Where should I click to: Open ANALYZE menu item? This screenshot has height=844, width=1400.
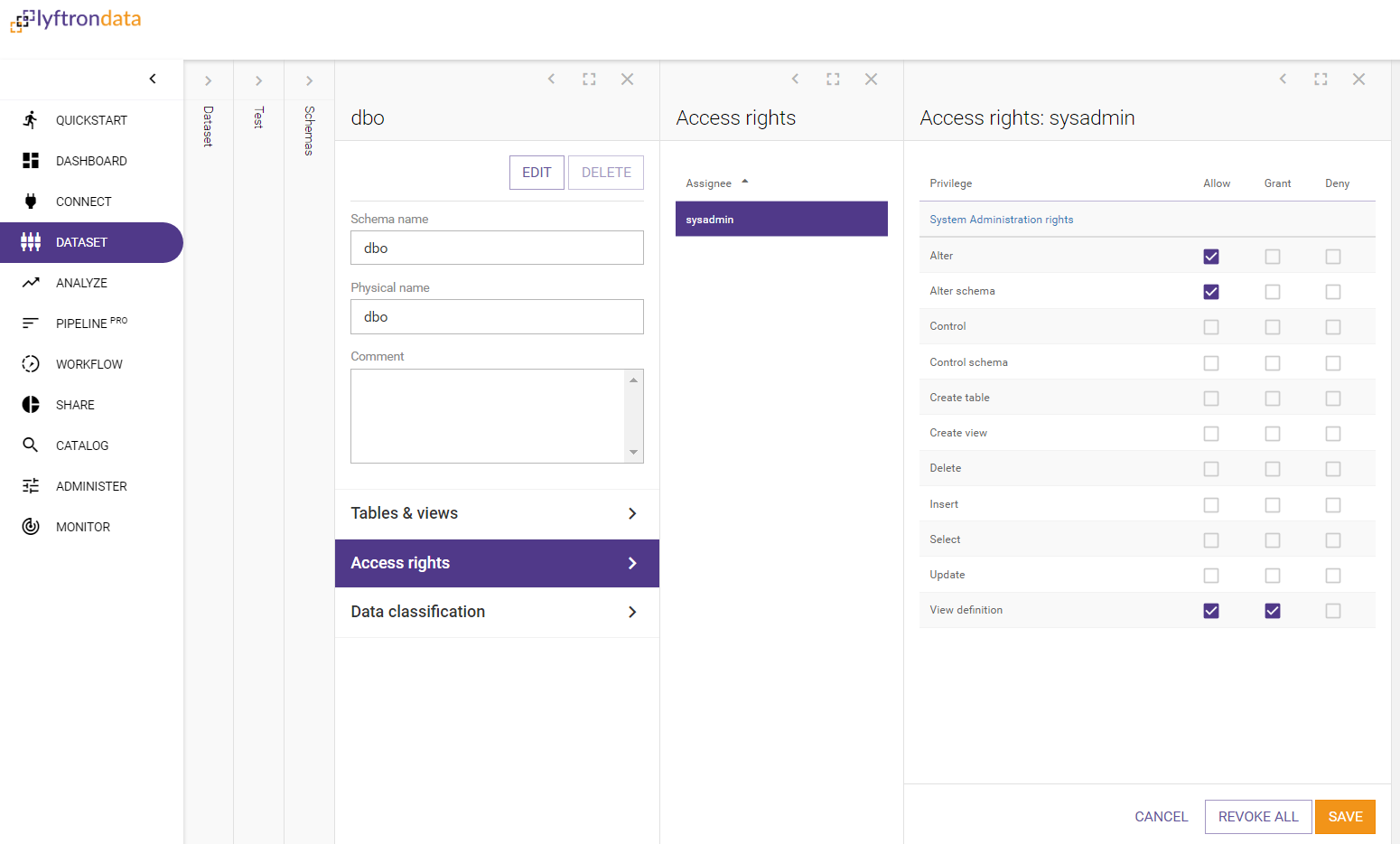point(91,283)
